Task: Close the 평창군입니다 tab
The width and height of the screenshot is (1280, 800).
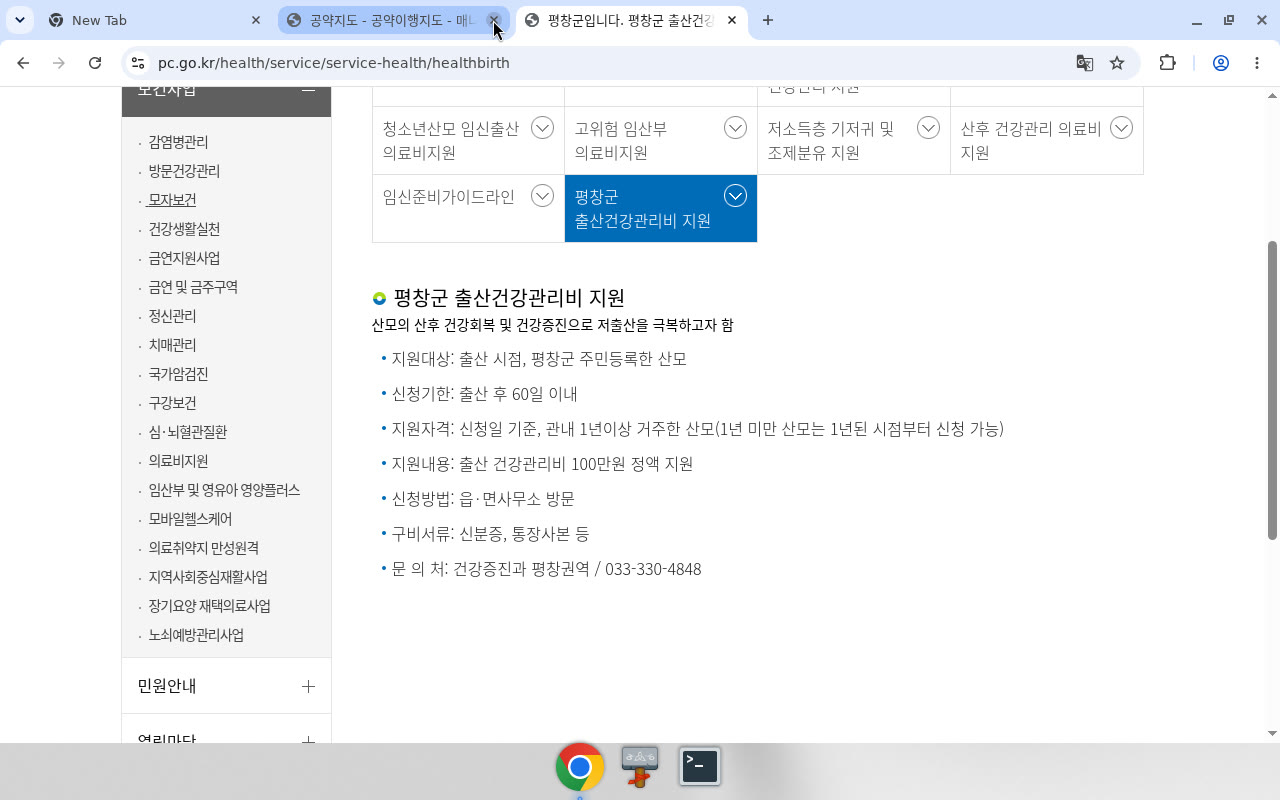Action: click(x=732, y=20)
